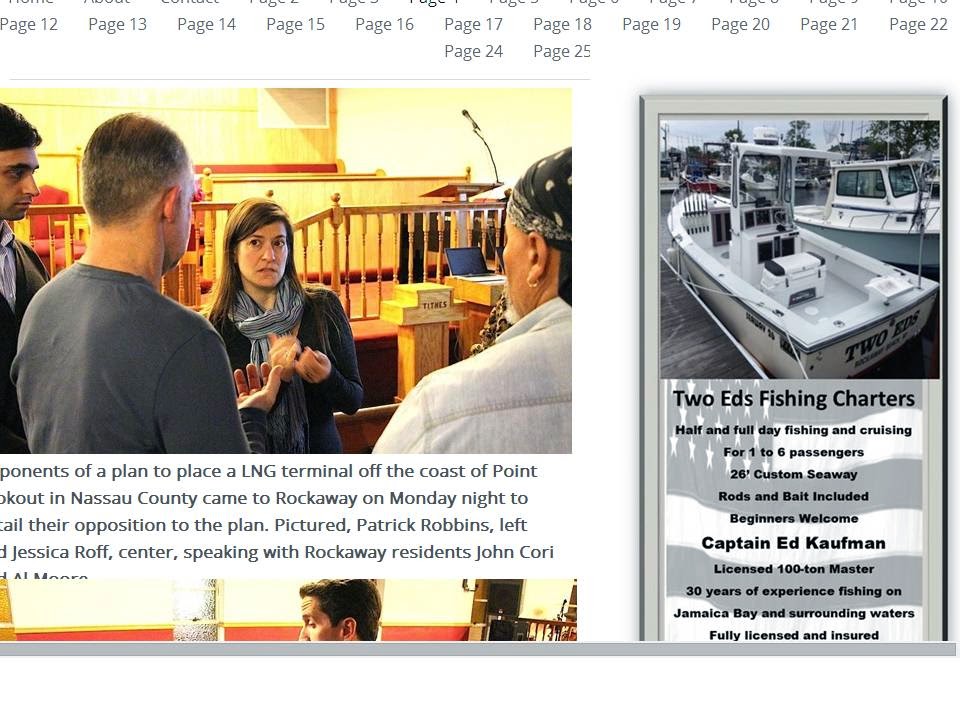Viewport: 960px width, 720px height.
Task: Select Page 16 in navigation
Action: (384, 24)
